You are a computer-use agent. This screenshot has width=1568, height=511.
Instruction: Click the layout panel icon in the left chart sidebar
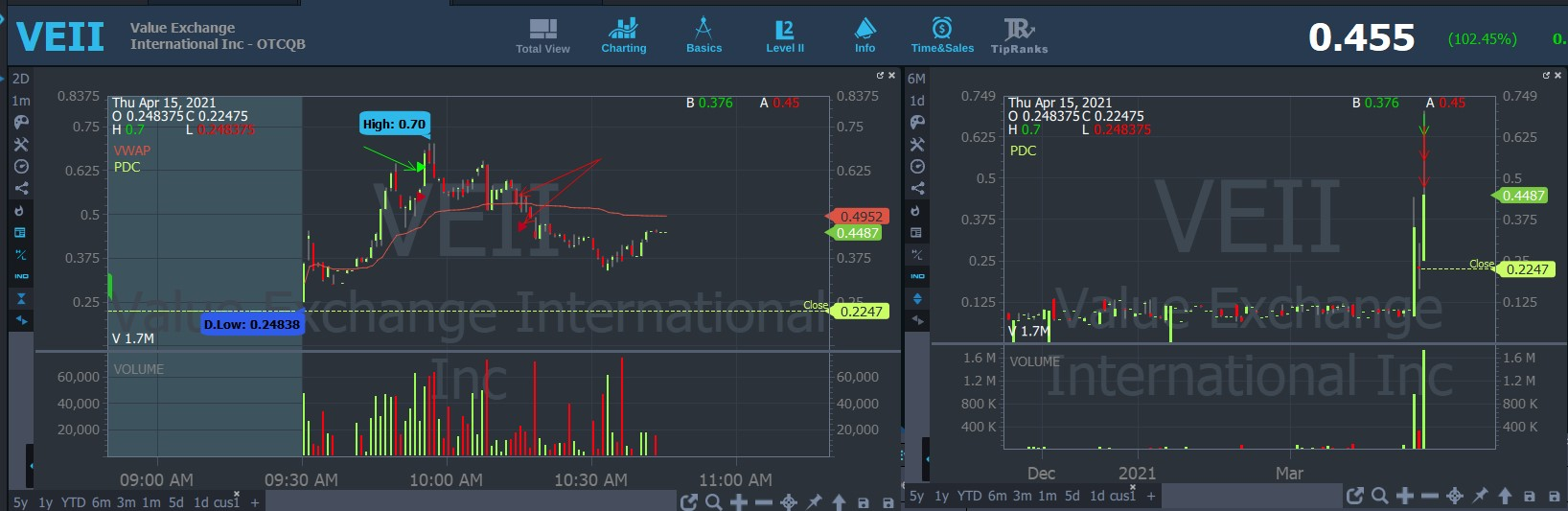[21, 233]
